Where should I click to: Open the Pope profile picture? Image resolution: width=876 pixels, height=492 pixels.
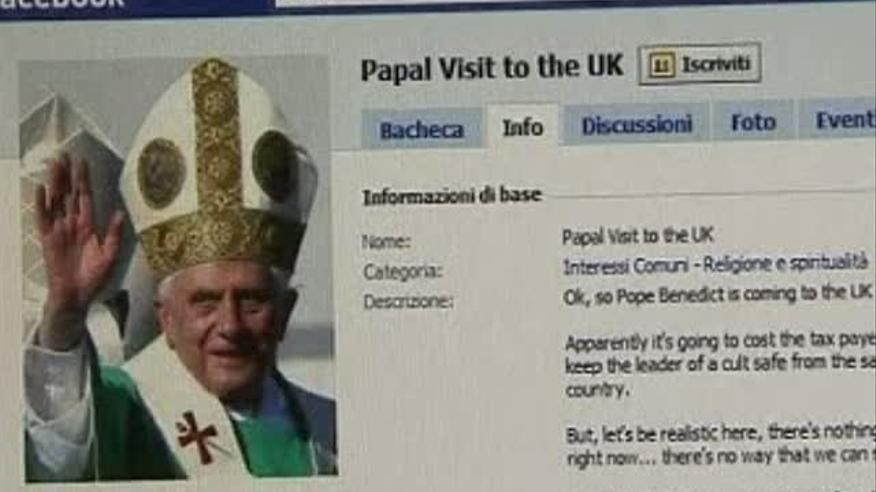[179, 268]
